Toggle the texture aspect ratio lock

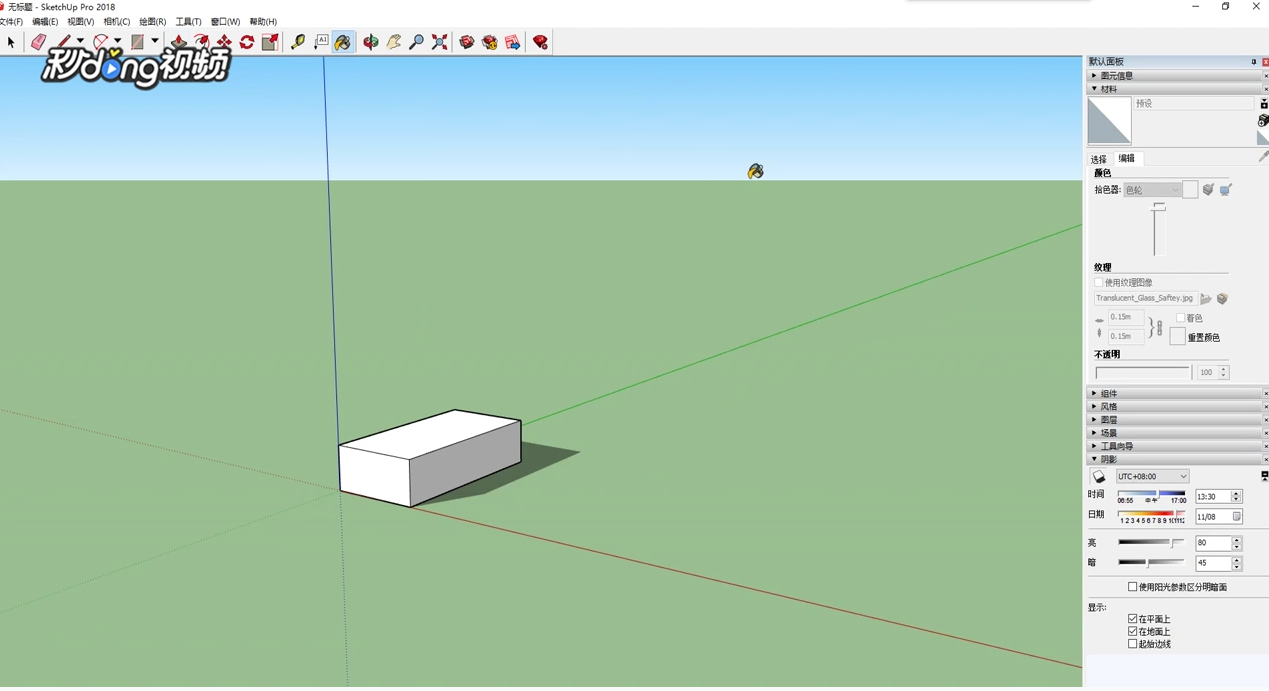point(1159,327)
